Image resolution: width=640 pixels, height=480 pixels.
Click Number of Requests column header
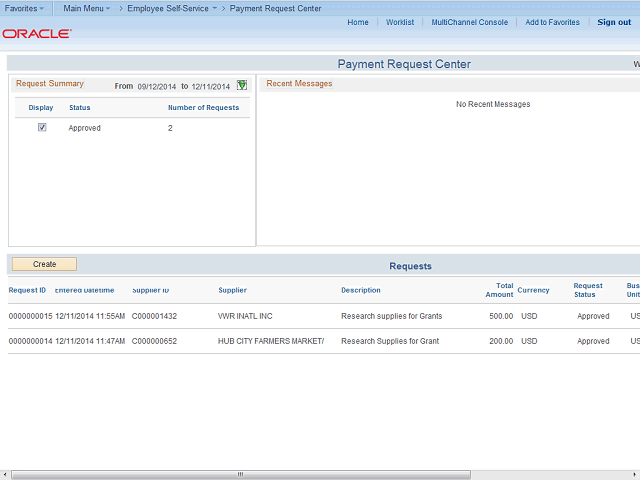[203, 108]
